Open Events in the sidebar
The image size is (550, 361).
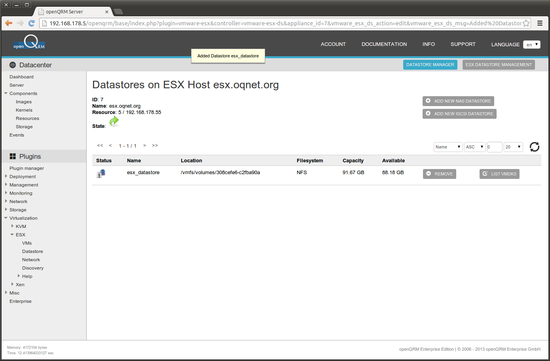point(17,135)
